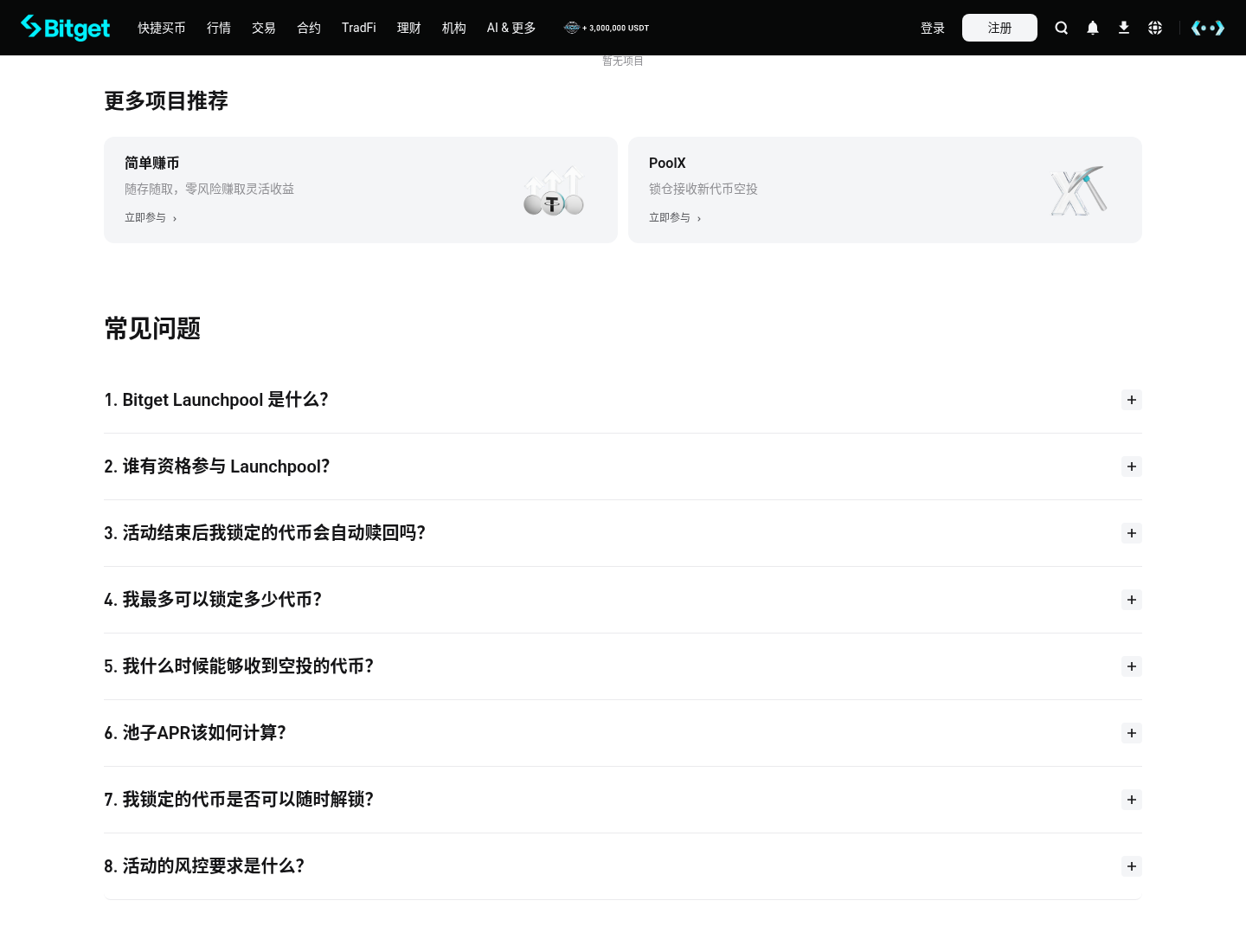Expand question 4 最多可以锁定多少代币 plus icon

point(1132,600)
